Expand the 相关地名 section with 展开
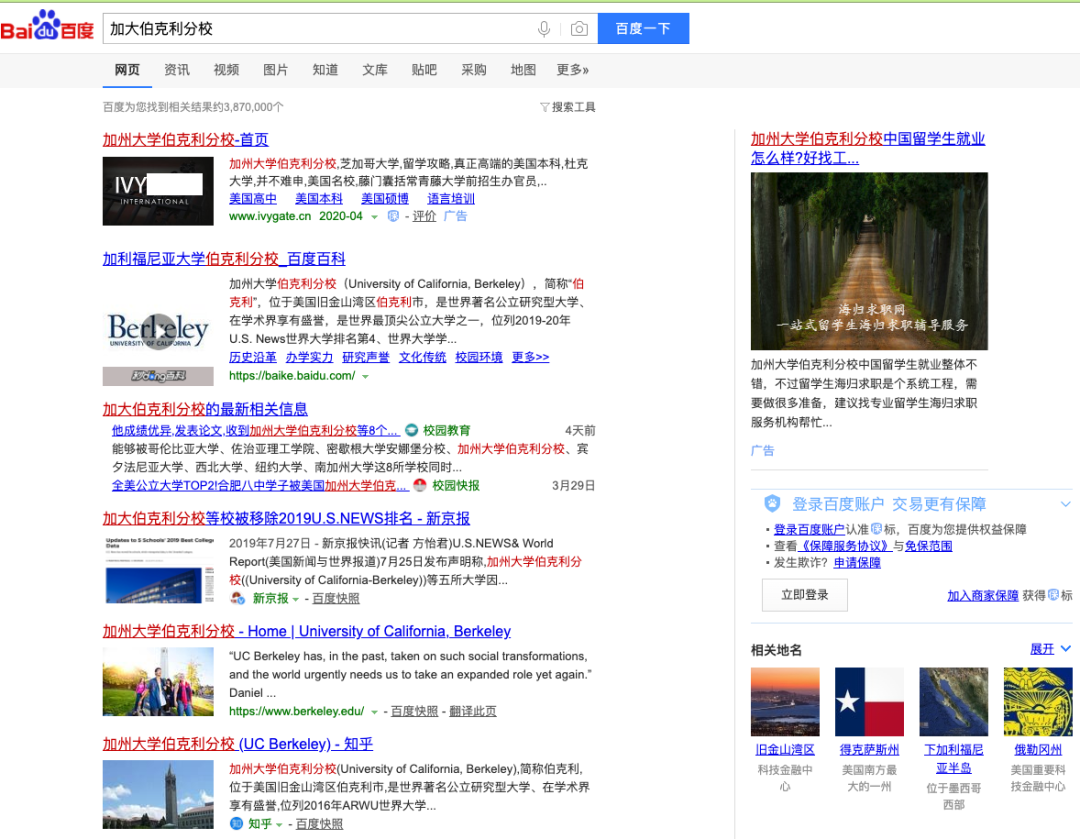 tap(1050, 649)
